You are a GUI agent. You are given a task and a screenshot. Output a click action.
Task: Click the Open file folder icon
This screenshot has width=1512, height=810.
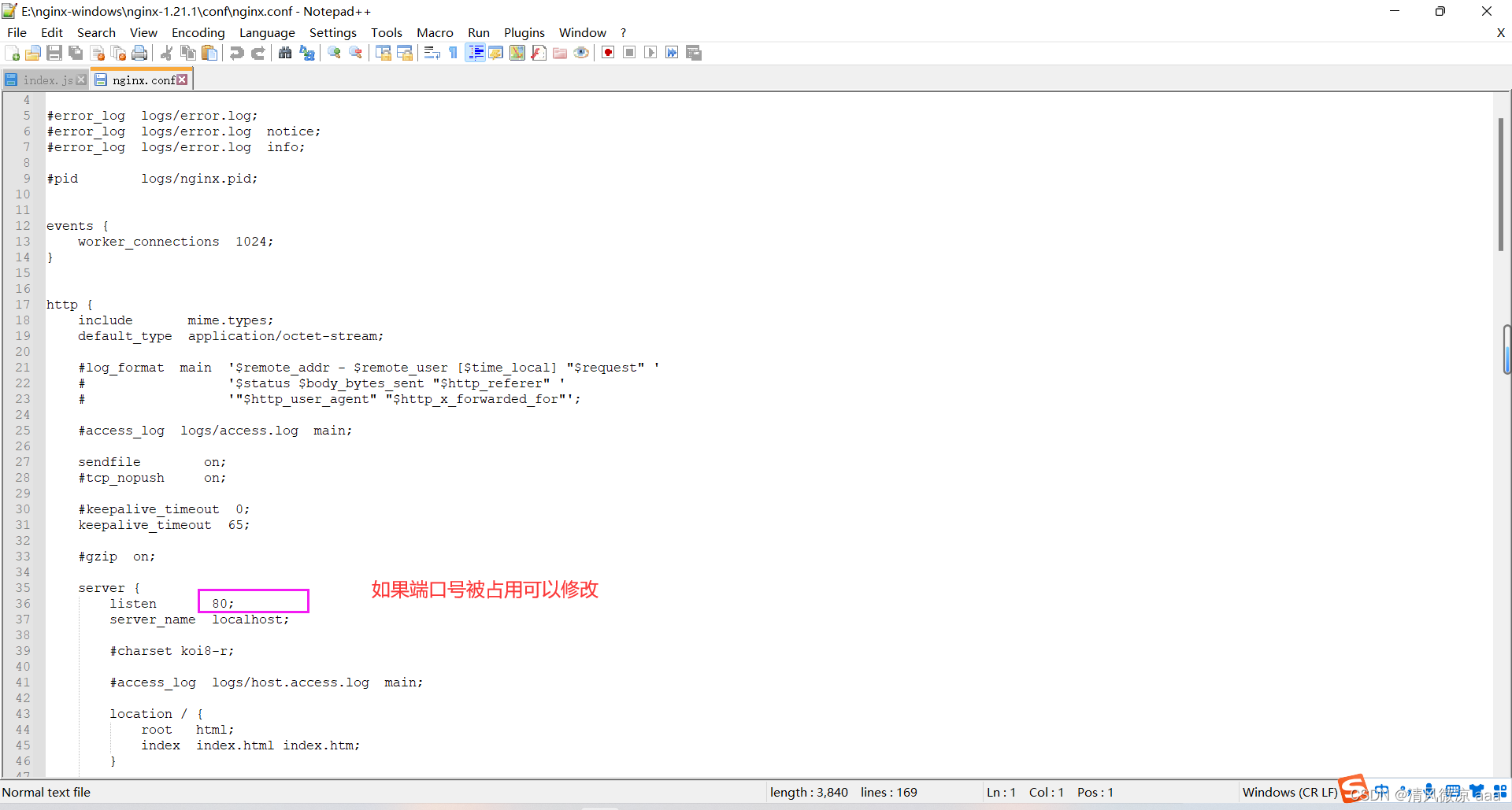click(x=33, y=53)
